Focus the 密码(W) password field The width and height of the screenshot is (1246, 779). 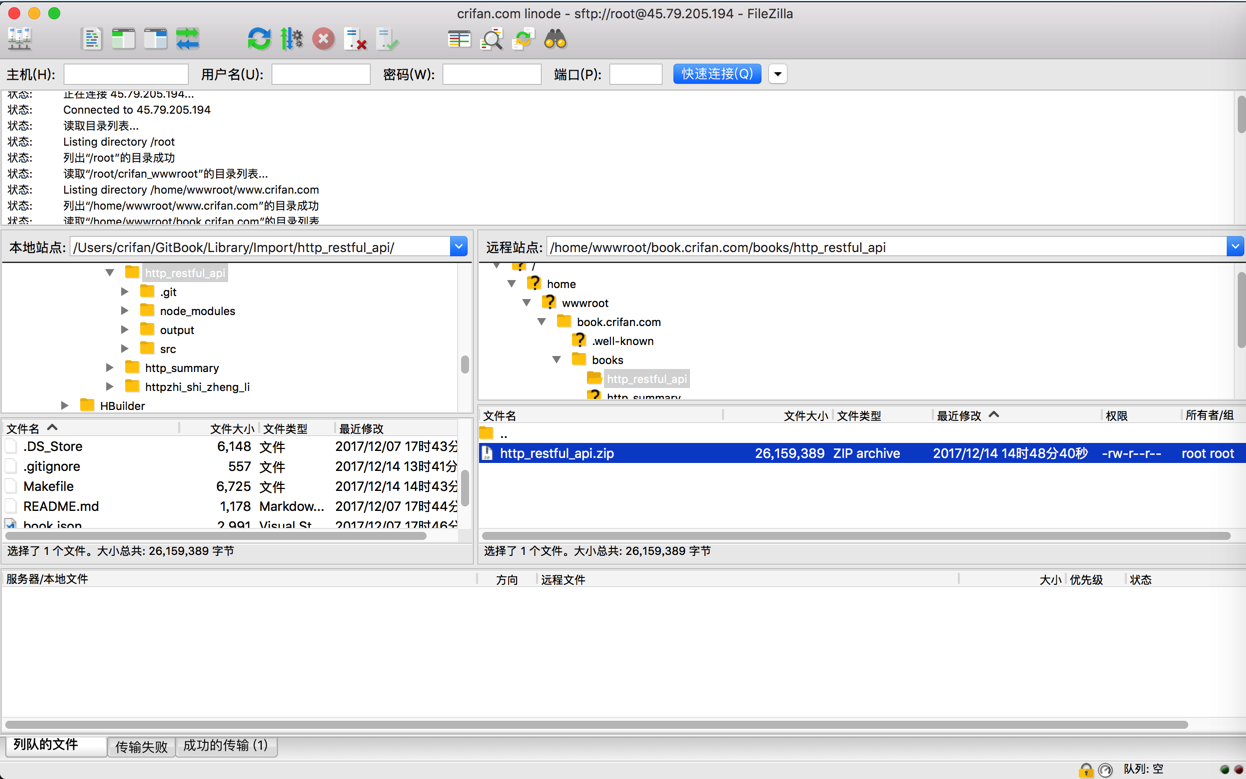point(491,74)
